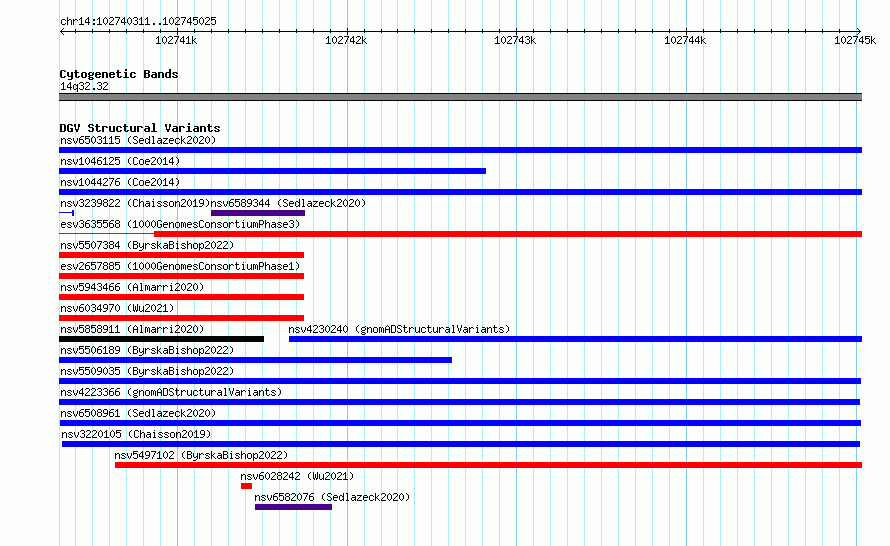Click the blue bar under nsv5506189
Screen dimensions: 890x546
coord(255,360)
